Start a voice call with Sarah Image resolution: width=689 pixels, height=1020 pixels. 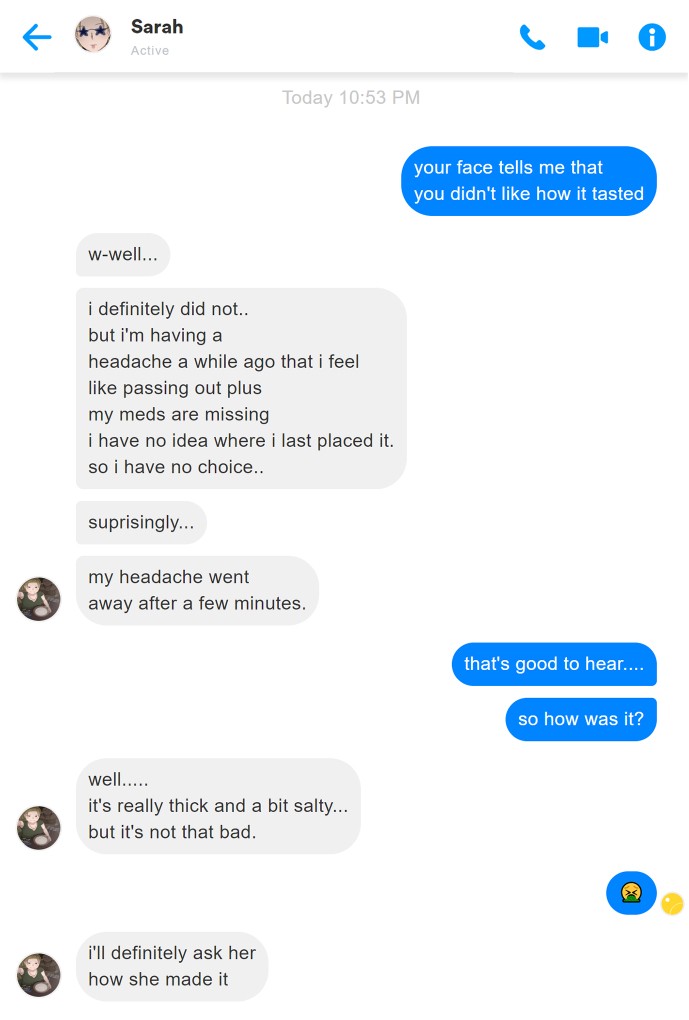point(532,38)
